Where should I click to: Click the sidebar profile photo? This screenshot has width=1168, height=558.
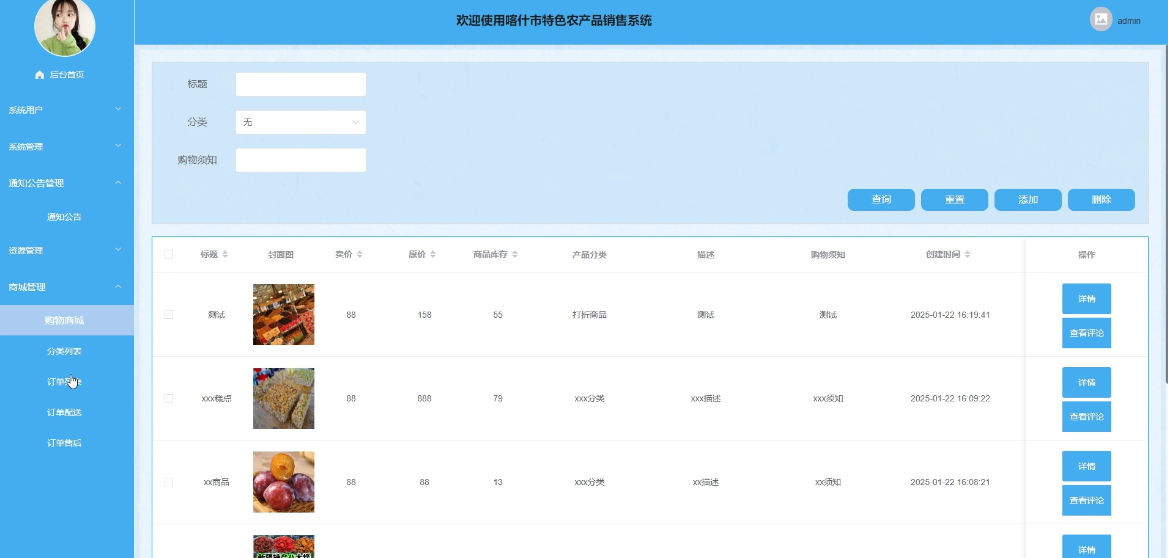point(65,27)
